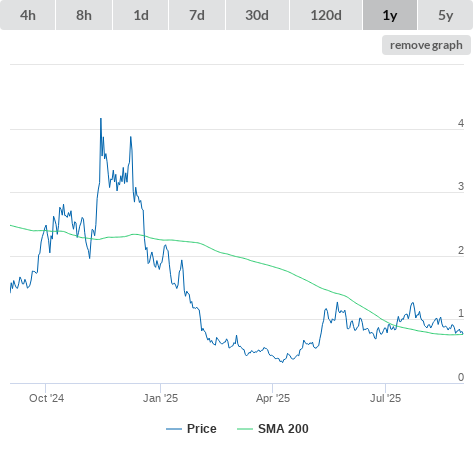
Task: Switch to the 120d range tab
Action: pyautogui.click(x=326, y=15)
